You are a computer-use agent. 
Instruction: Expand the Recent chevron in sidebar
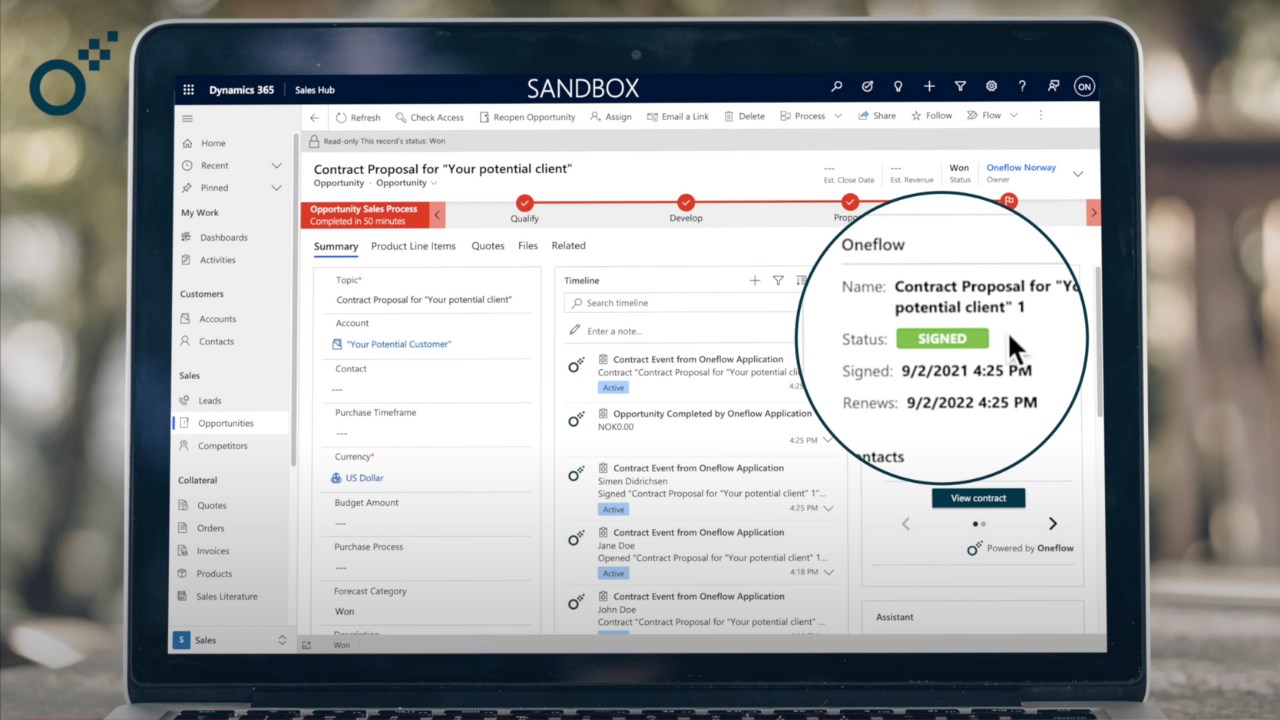point(277,165)
